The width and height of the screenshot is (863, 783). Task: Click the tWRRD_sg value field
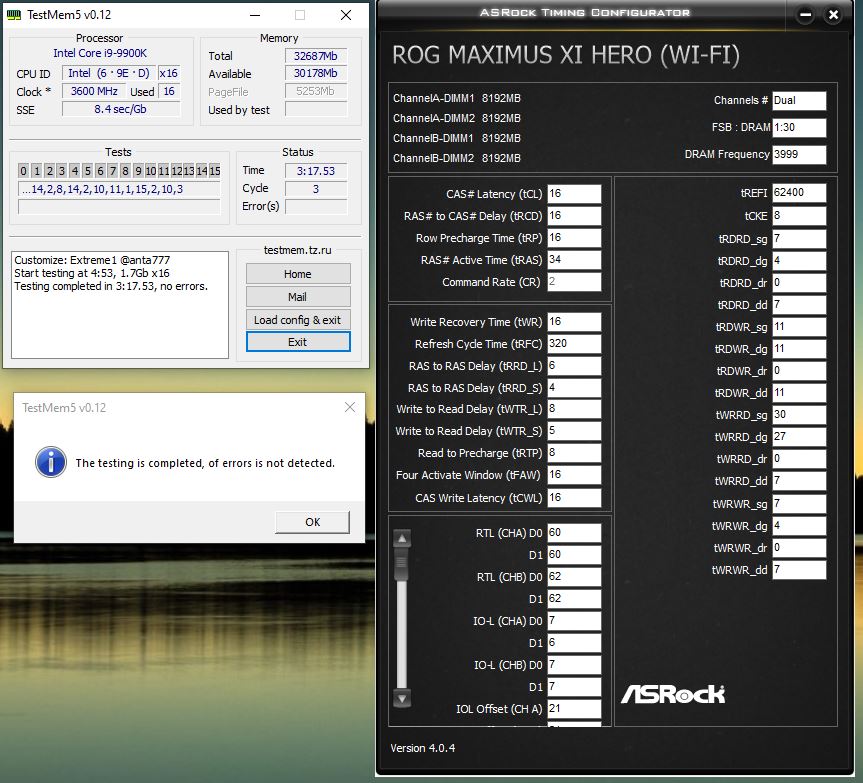coord(799,415)
